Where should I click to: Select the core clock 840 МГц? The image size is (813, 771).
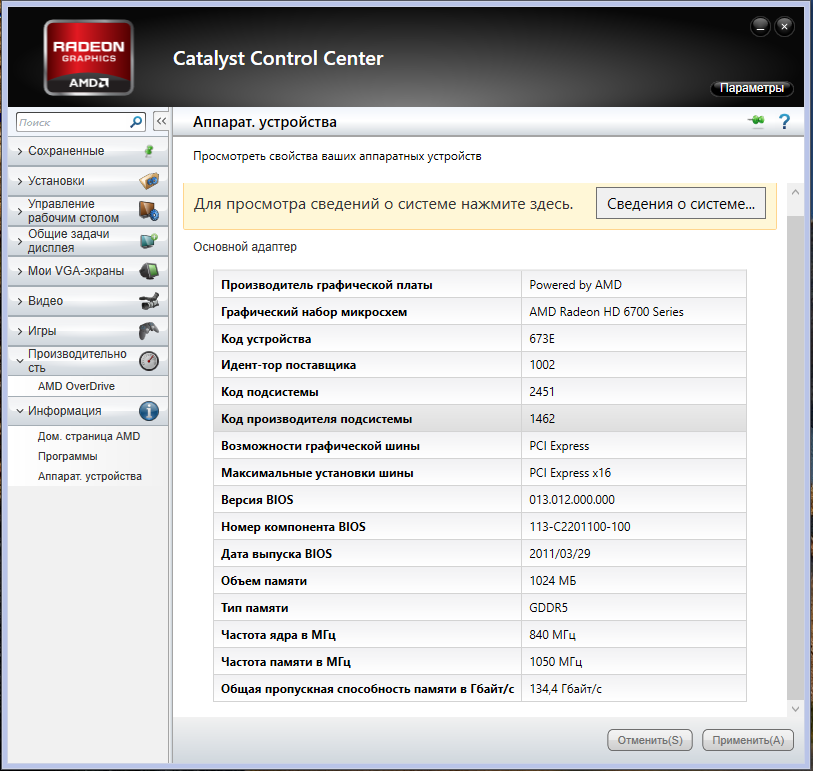click(x=552, y=635)
